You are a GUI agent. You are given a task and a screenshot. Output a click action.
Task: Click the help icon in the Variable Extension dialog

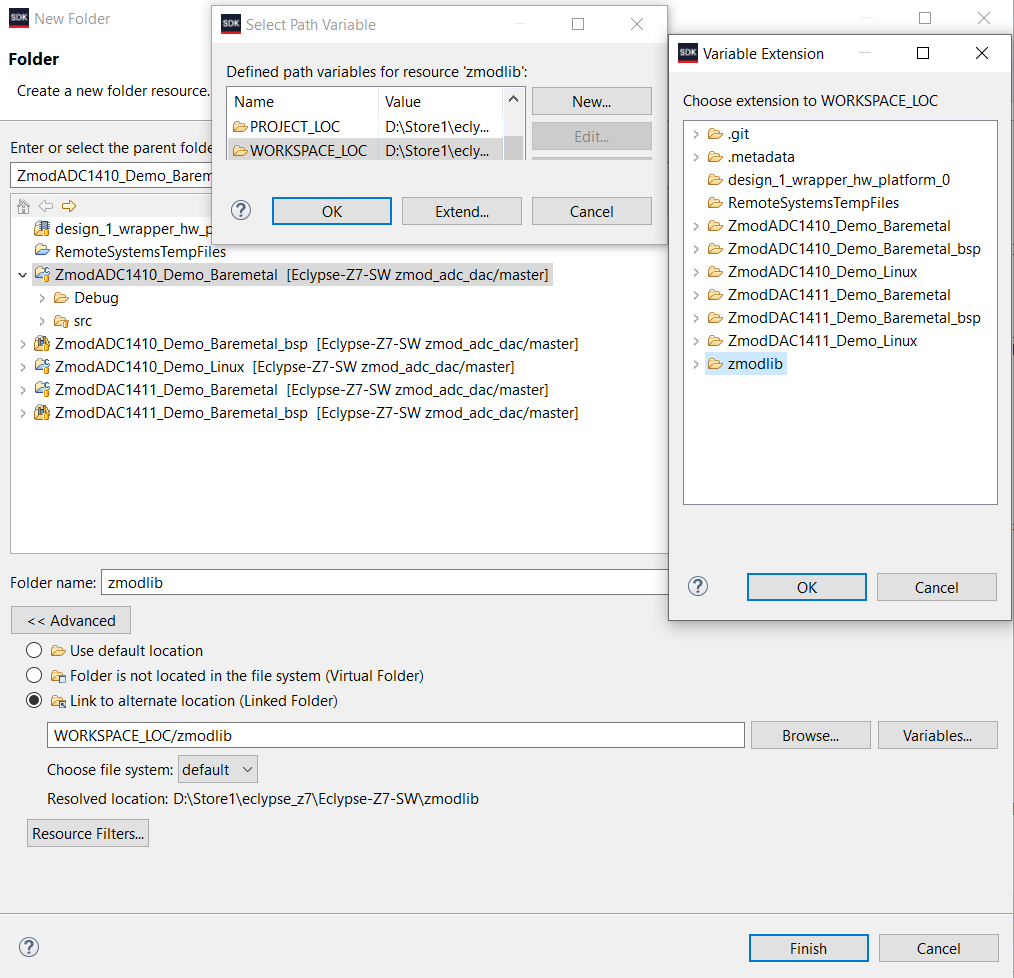698,586
